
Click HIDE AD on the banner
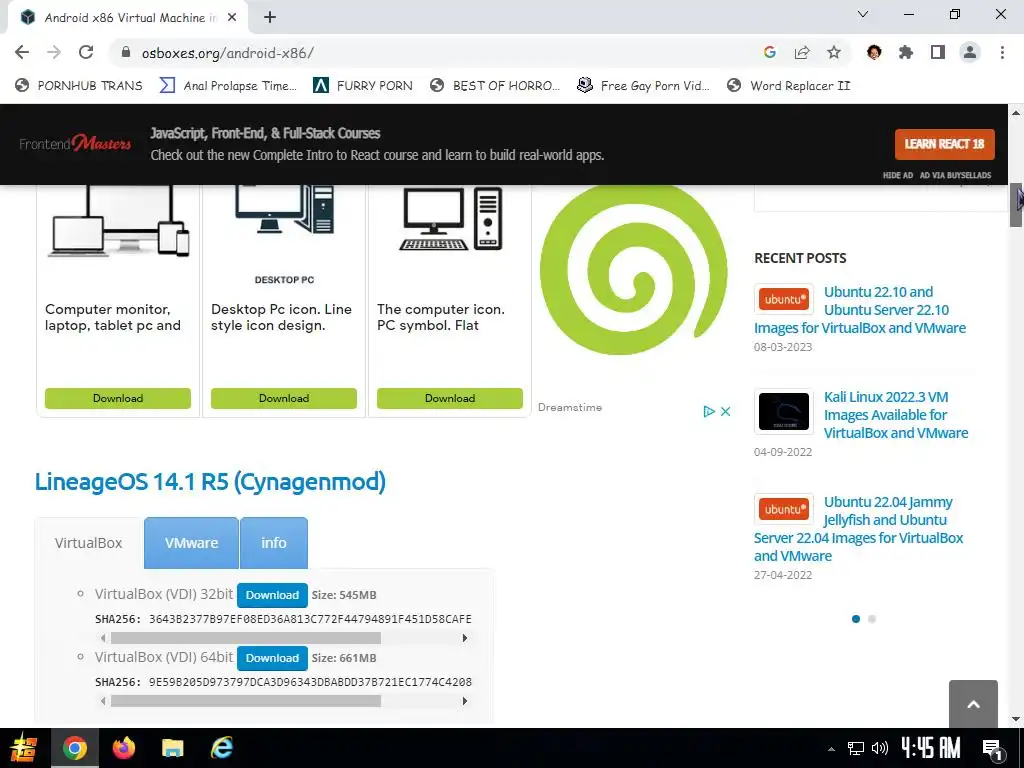coord(897,175)
